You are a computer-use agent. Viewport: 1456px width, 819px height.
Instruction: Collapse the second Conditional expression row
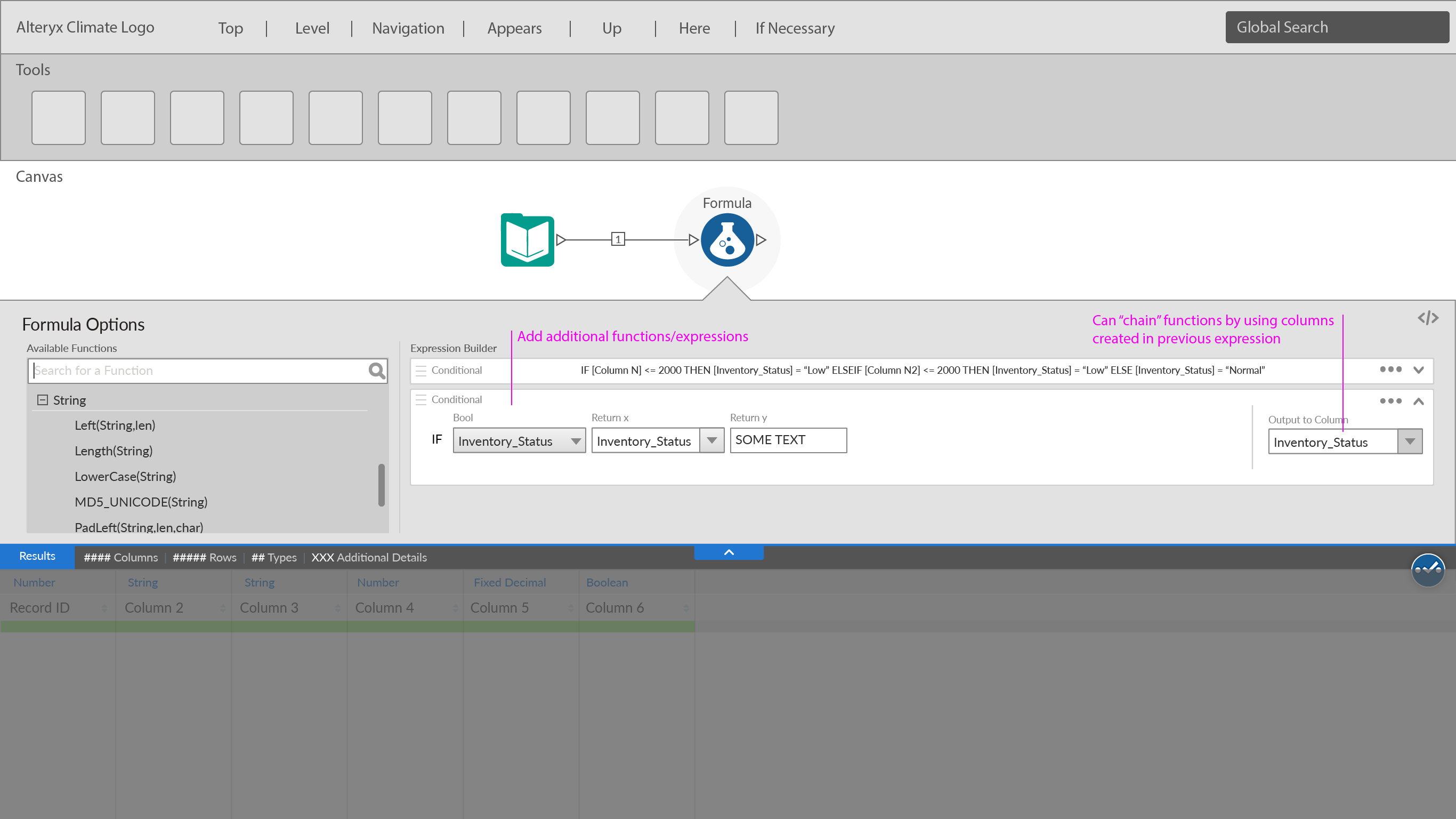(x=1418, y=402)
